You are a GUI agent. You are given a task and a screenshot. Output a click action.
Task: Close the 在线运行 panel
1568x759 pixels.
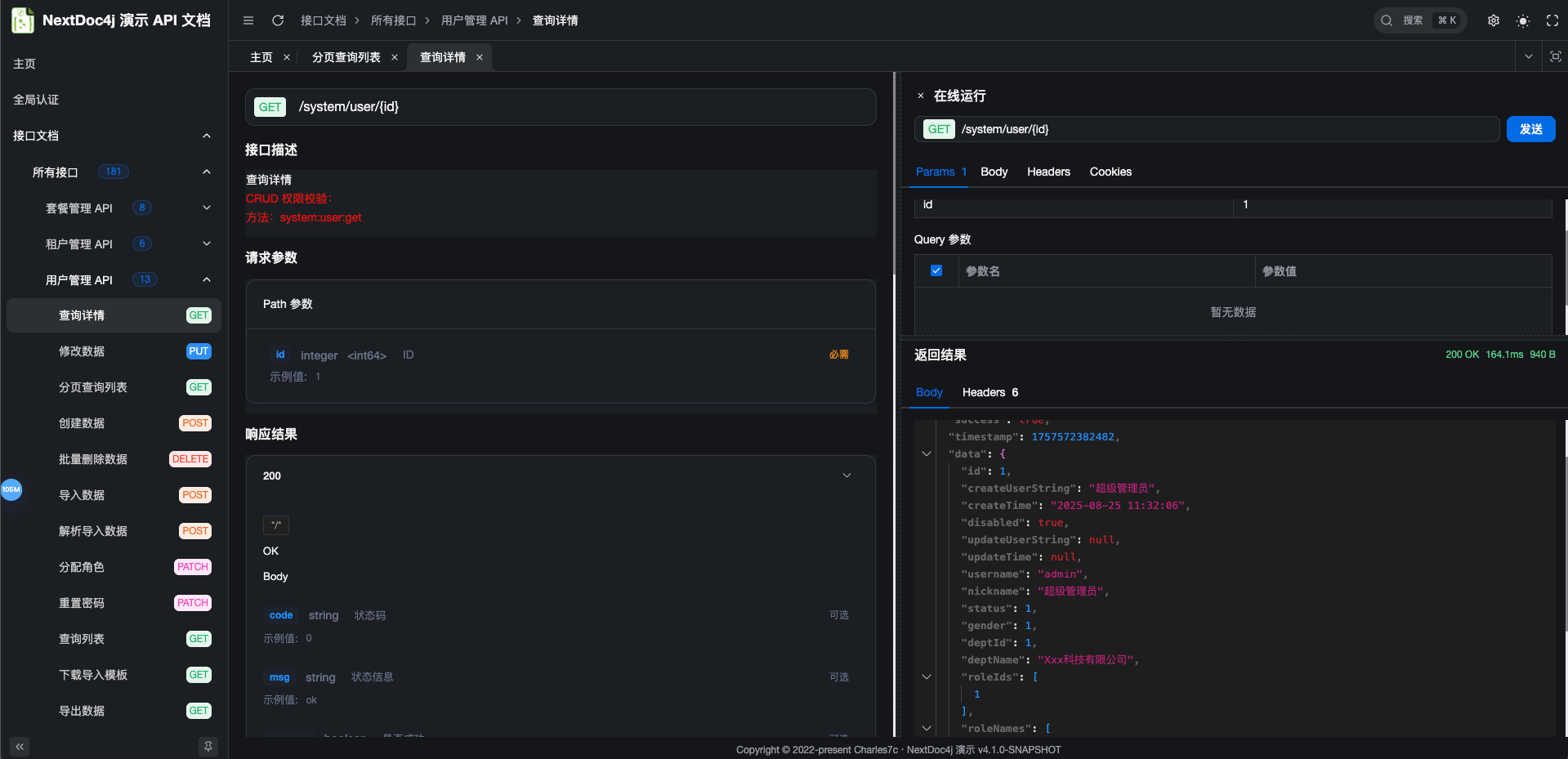point(921,96)
